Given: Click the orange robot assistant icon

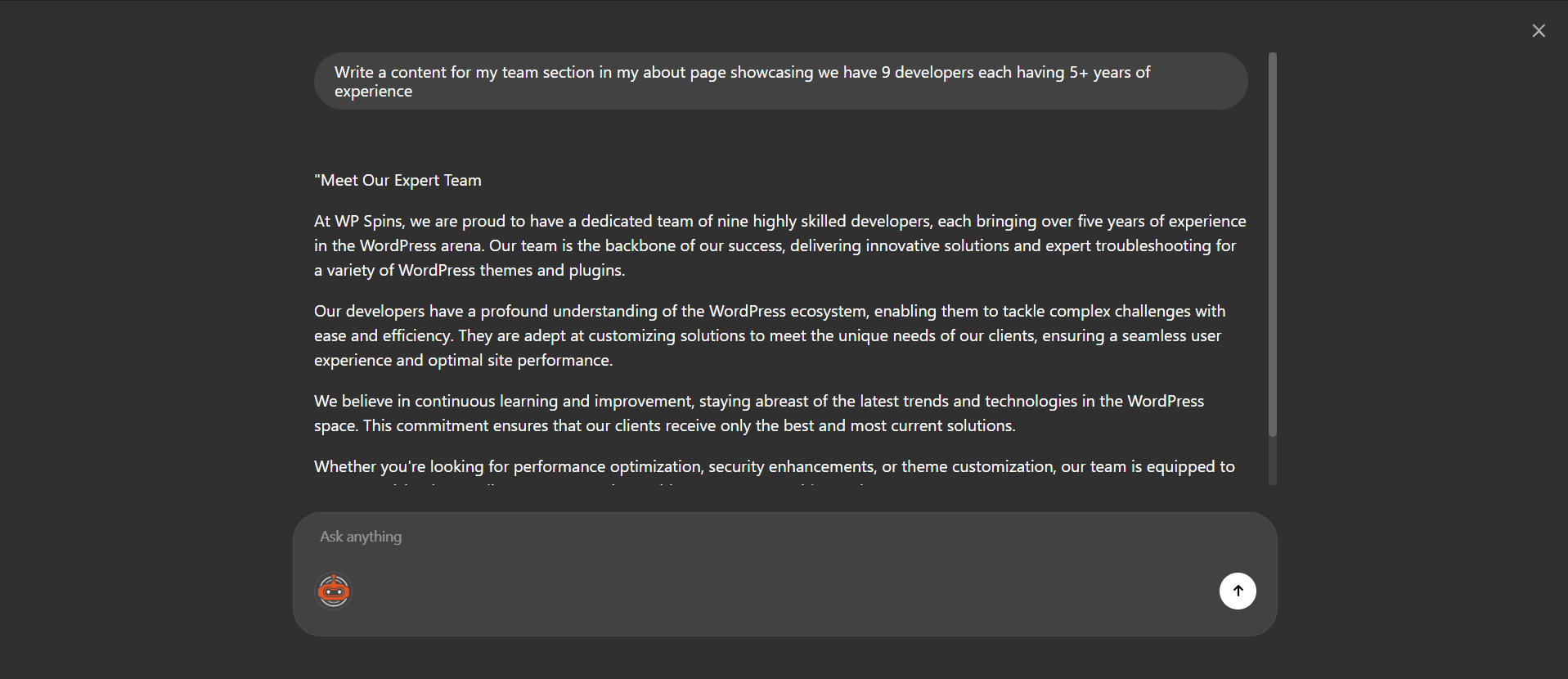Looking at the screenshot, I should (334, 591).
